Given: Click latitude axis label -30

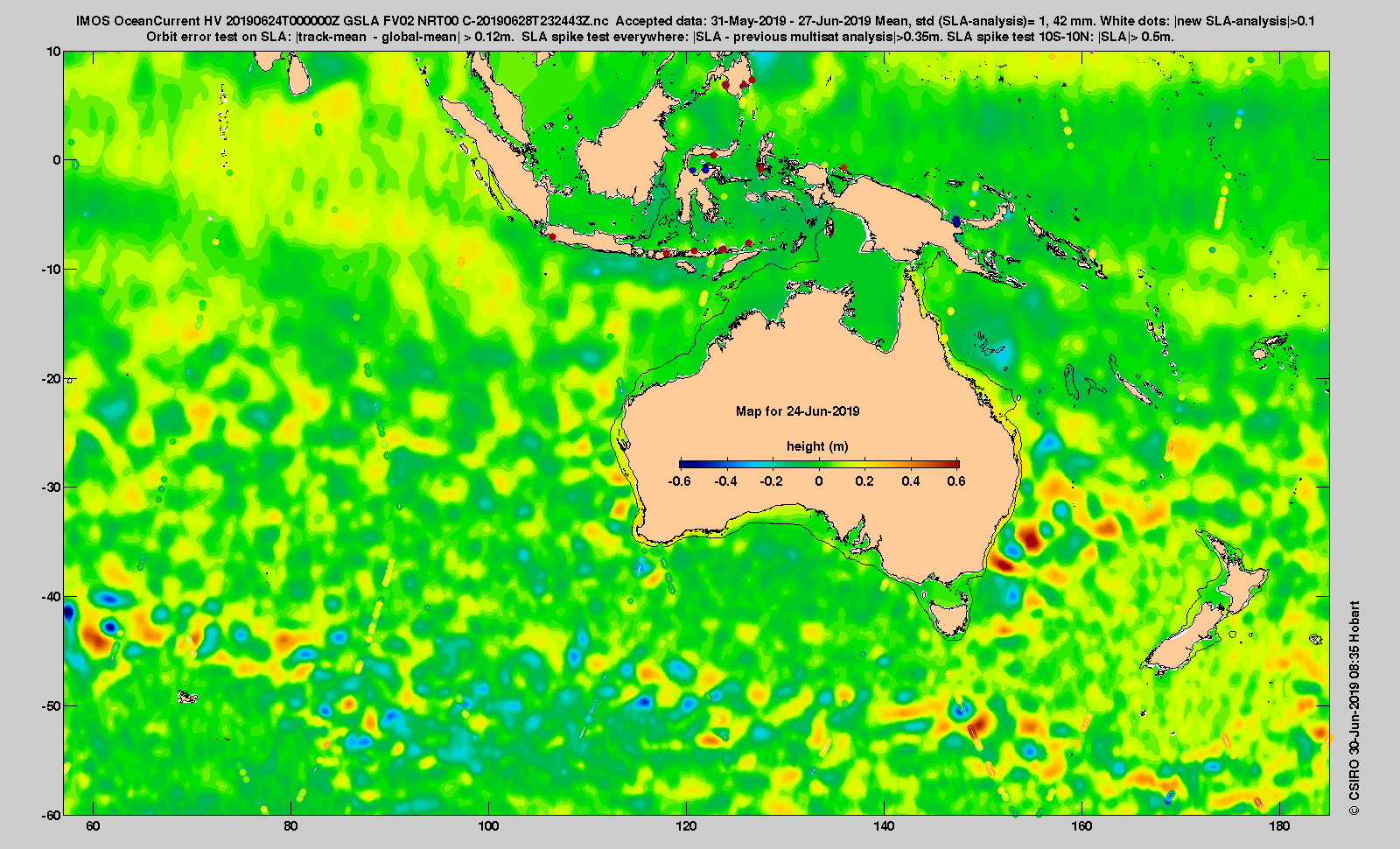Looking at the screenshot, I should (x=52, y=487).
